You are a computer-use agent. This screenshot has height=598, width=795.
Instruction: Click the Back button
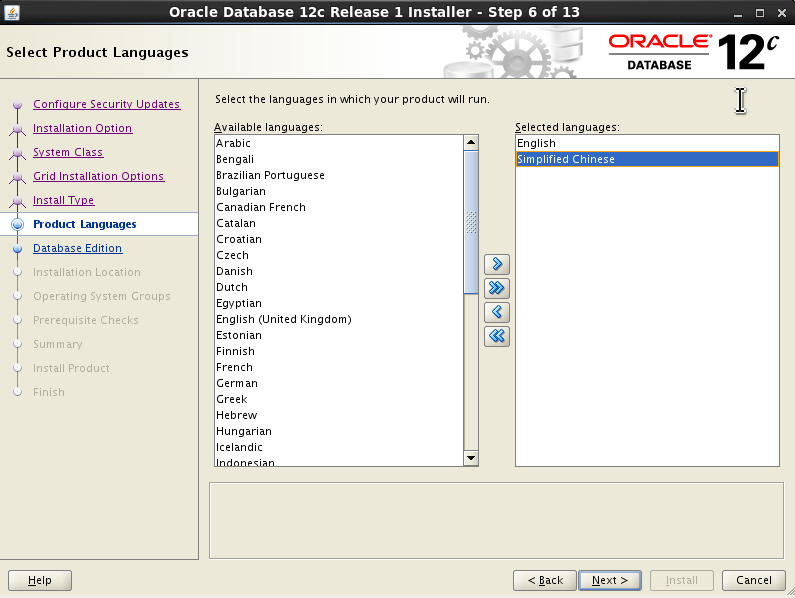(545, 580)
